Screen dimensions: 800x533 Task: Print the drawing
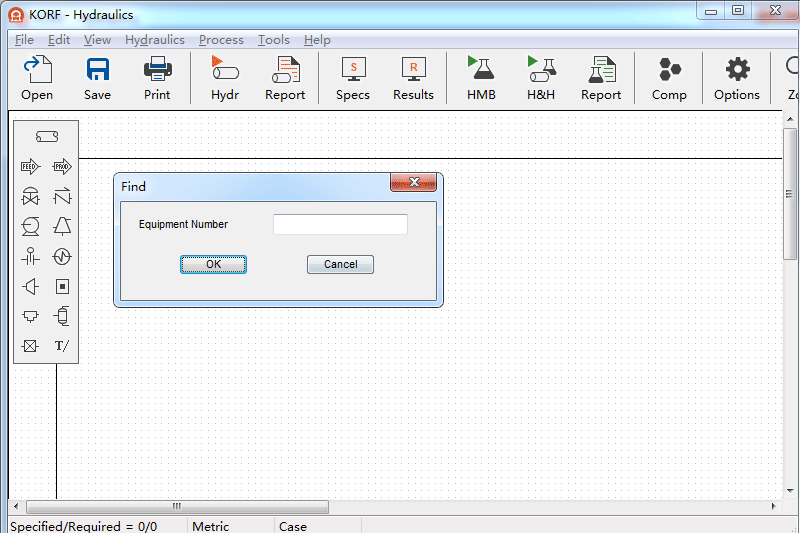tap(157, 78)
